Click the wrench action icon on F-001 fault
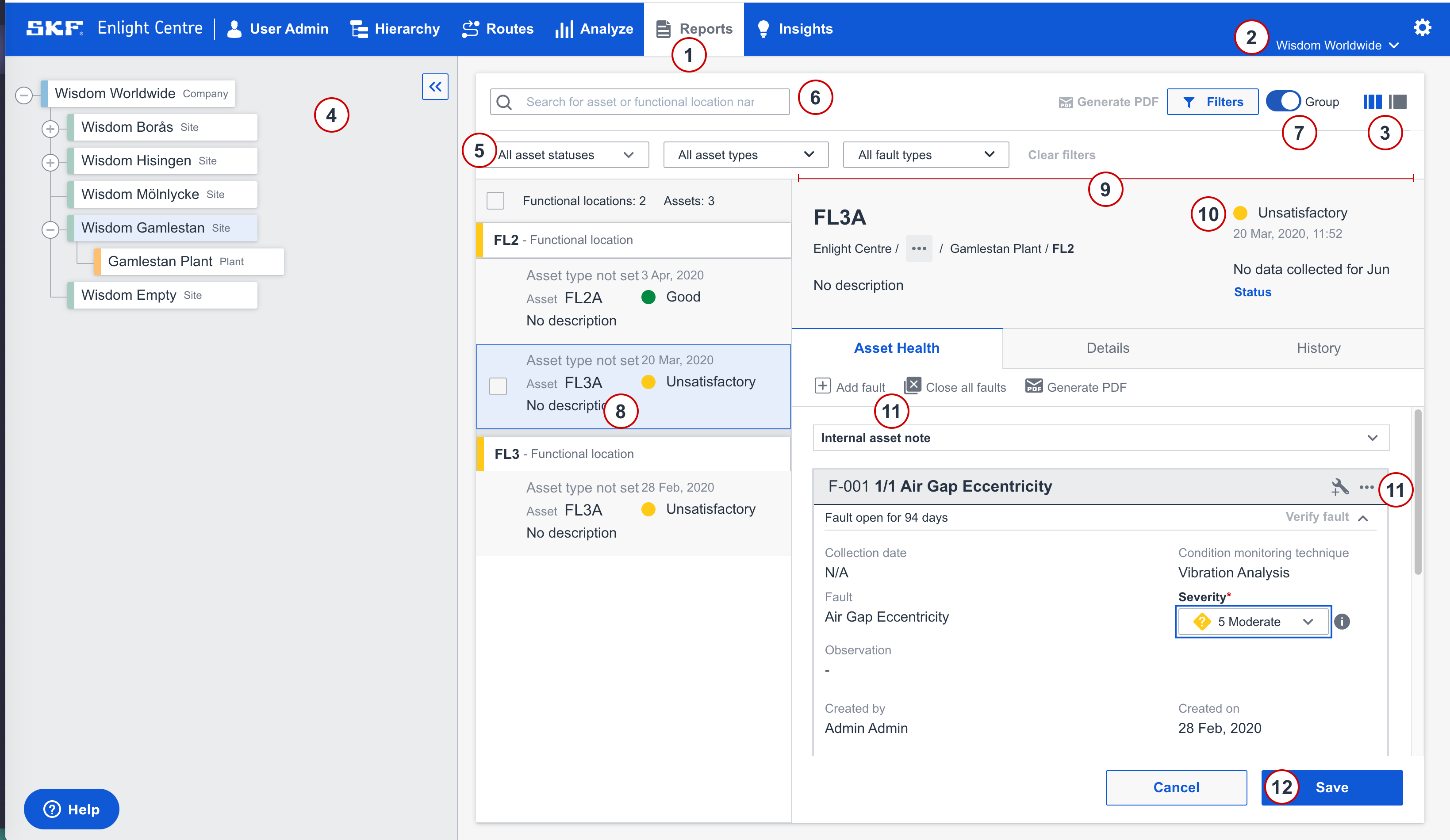This screenshot has width=1450, height=840. pos(1339,487)
